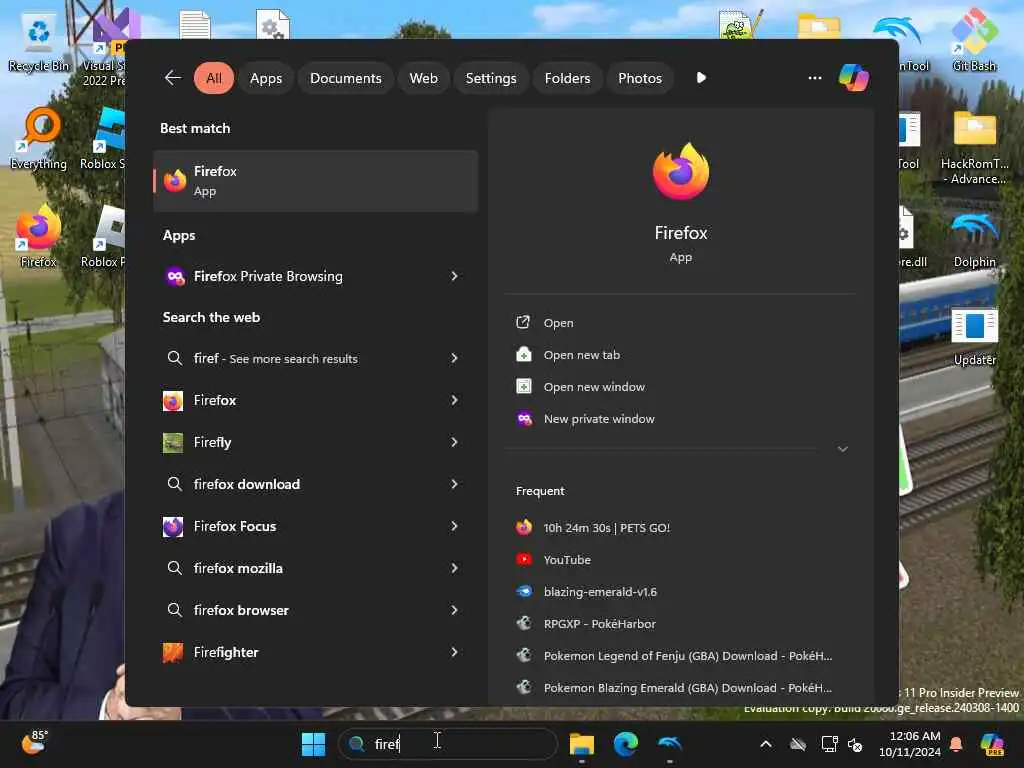Image resolution: width=1024 pixels, height=768 pixels.
Task: Expand the firefox mozilla chevron
Action: point(455,568)
